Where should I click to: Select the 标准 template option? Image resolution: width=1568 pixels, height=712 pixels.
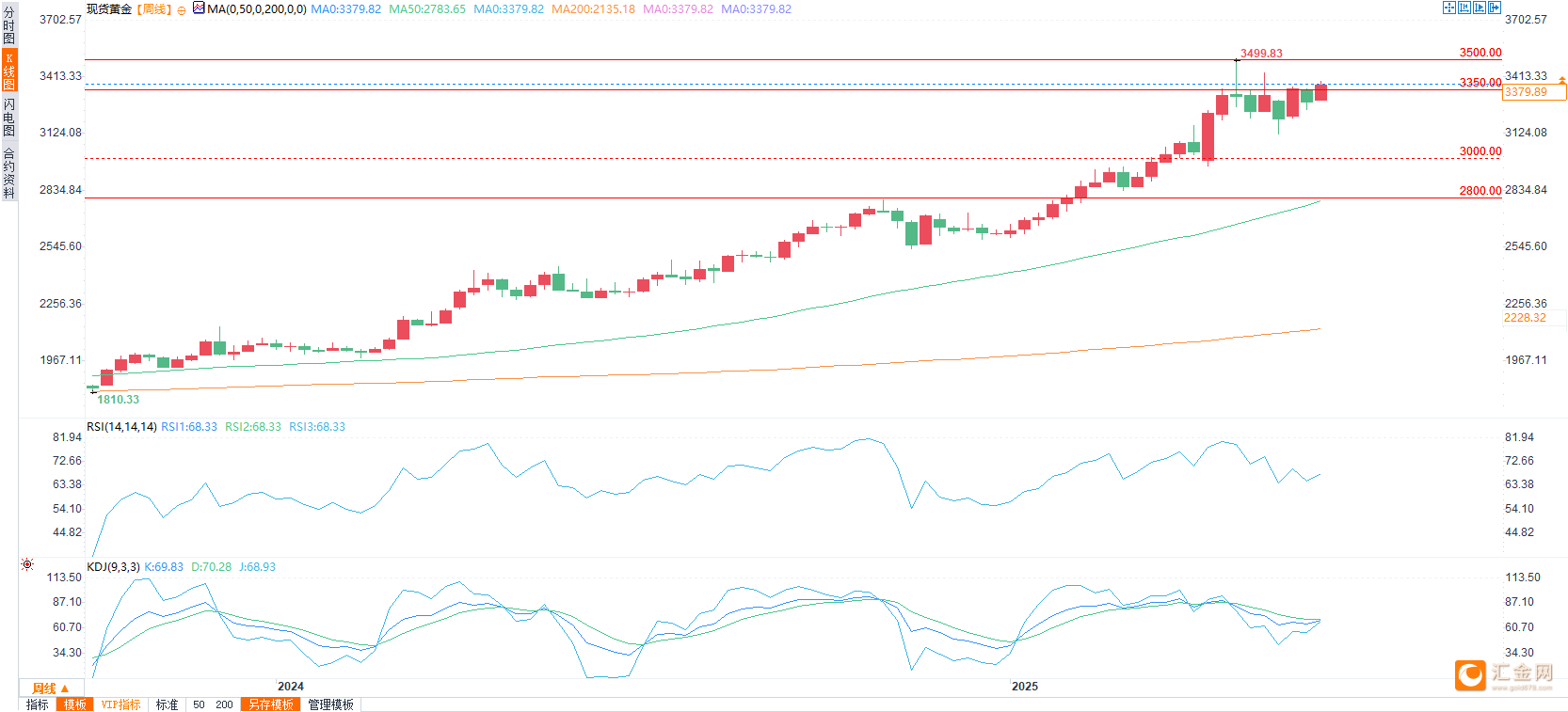point(167,704)
